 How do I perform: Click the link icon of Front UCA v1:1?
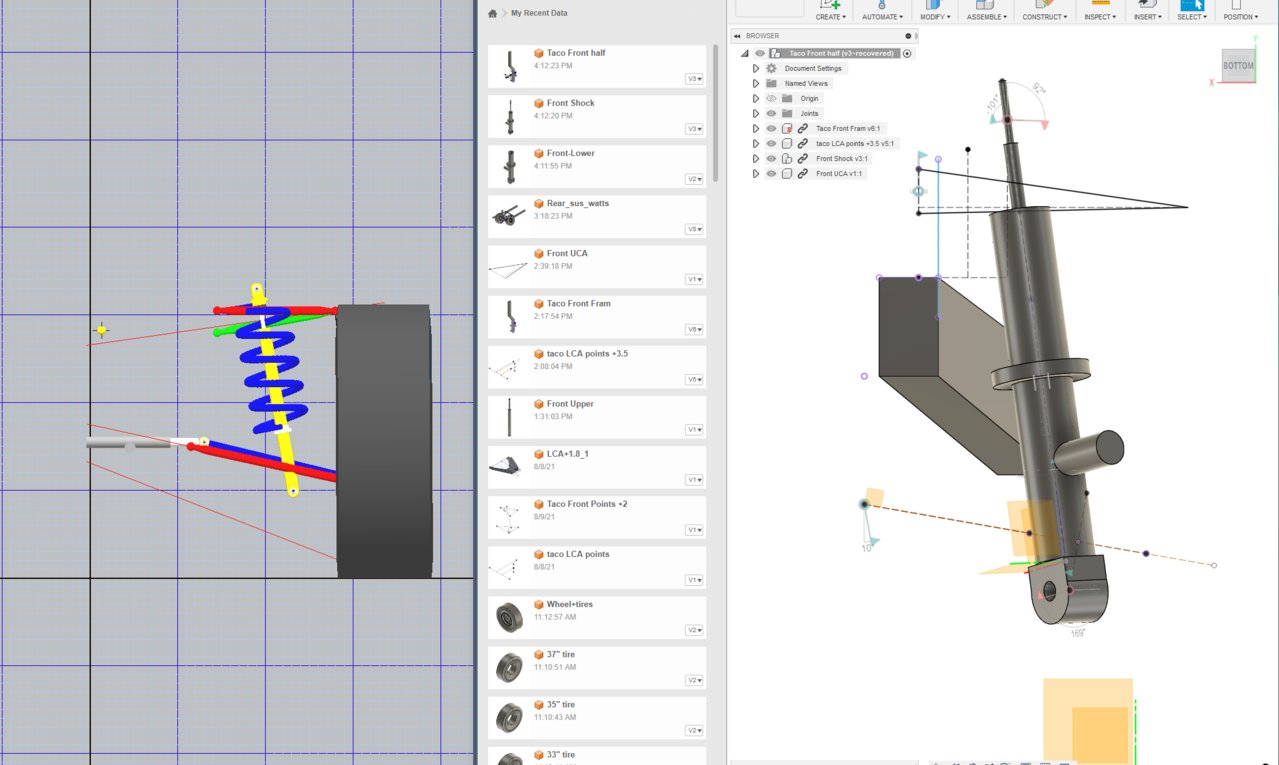[803, 173]
